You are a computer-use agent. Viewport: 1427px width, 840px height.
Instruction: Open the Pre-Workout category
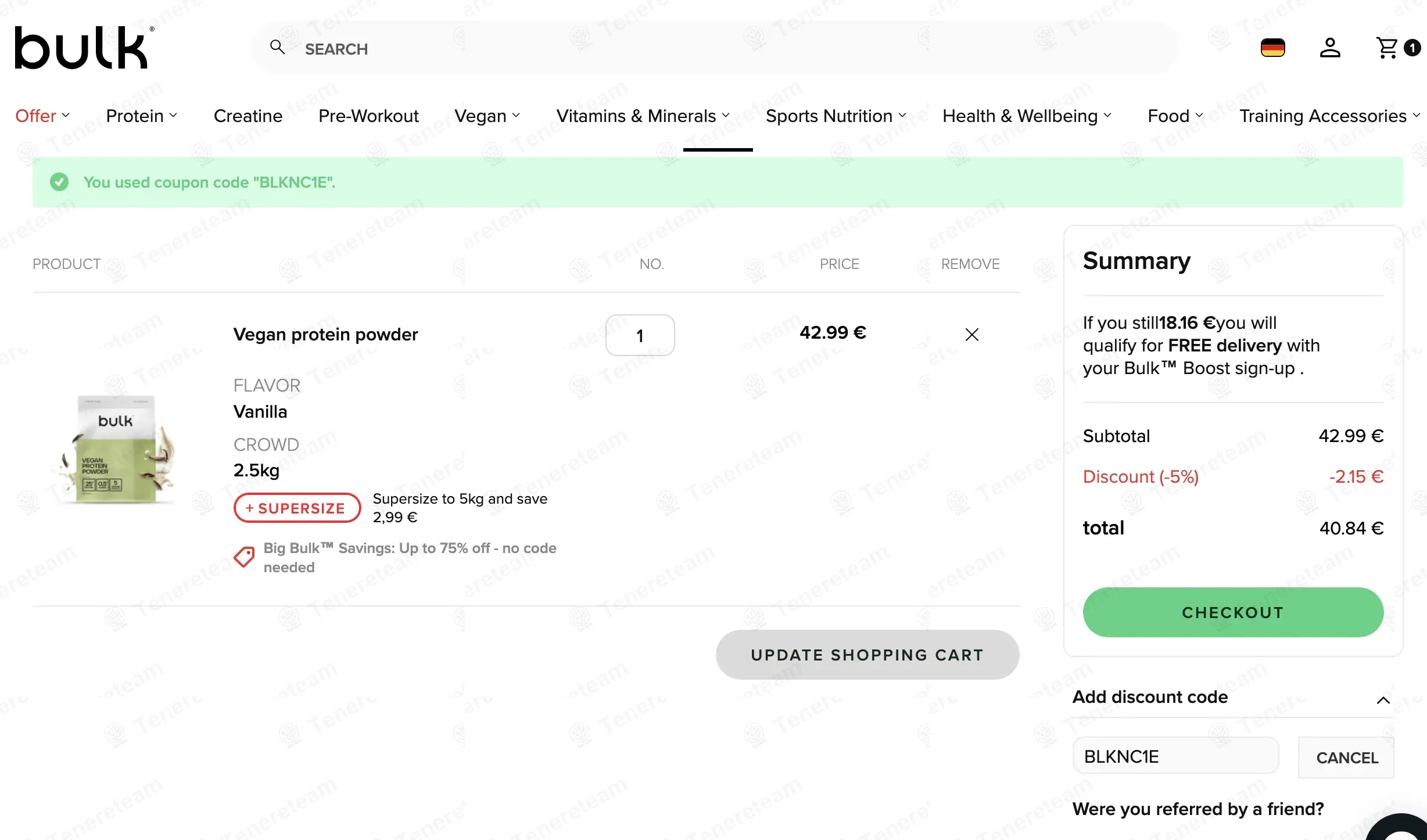pos(368,116)
